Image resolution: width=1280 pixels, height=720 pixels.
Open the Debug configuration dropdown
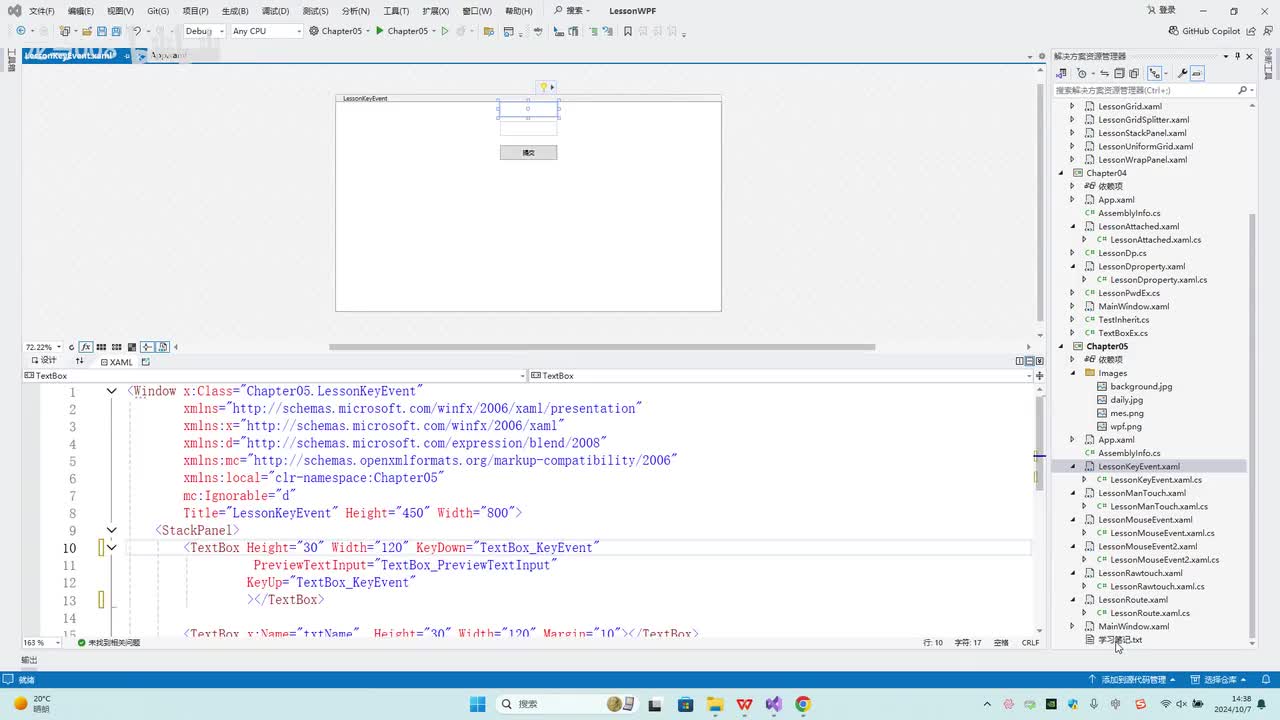pos(202,31)
